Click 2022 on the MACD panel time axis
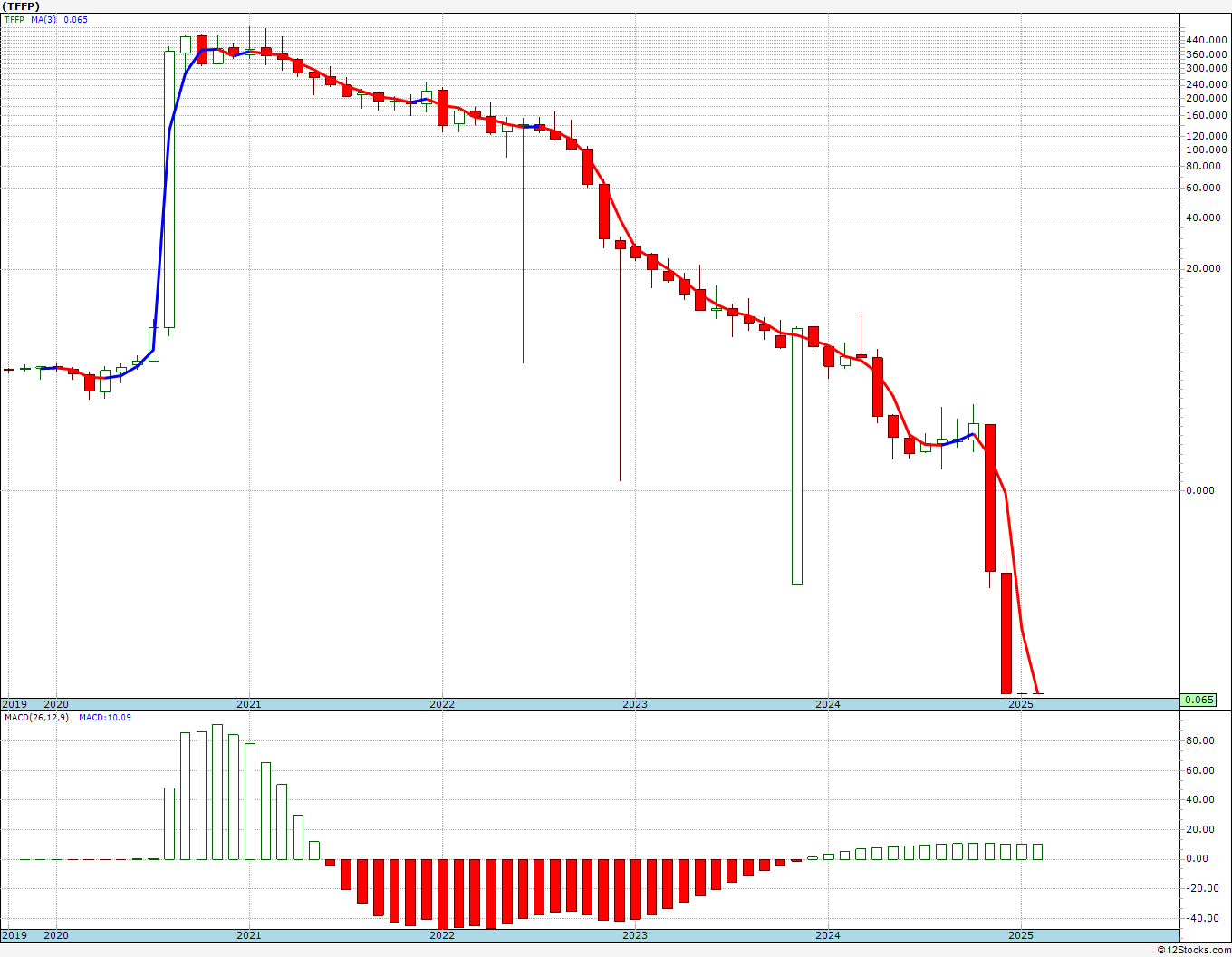 tap(442, 935)
